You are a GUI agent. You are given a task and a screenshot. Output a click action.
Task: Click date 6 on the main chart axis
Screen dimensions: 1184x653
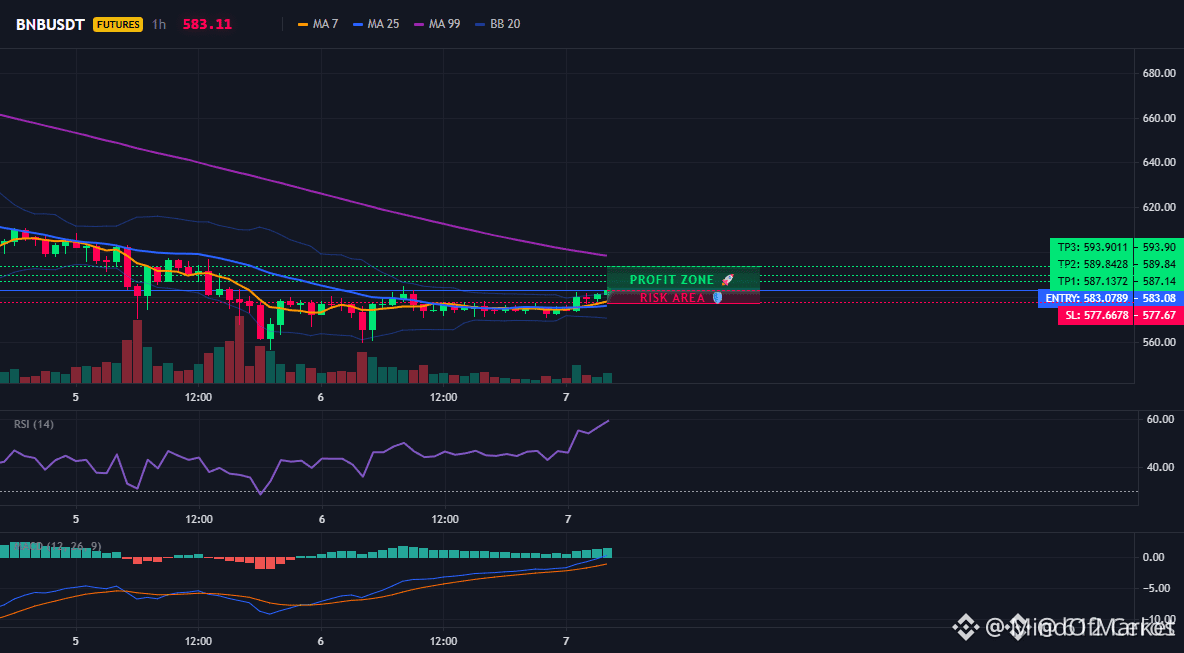pos(321,396)
